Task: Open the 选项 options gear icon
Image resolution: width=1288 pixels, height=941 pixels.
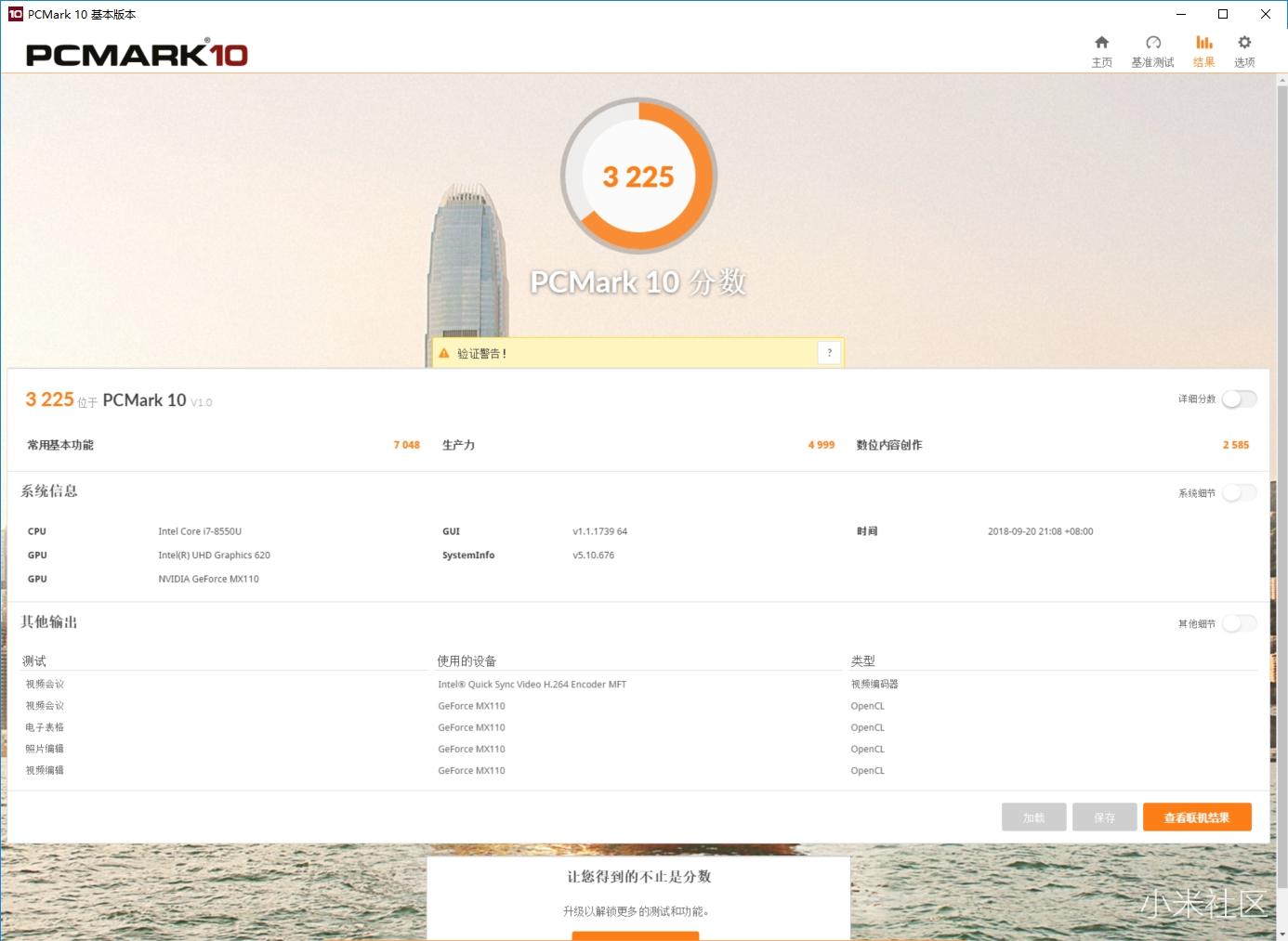Action: [1244, 43]
